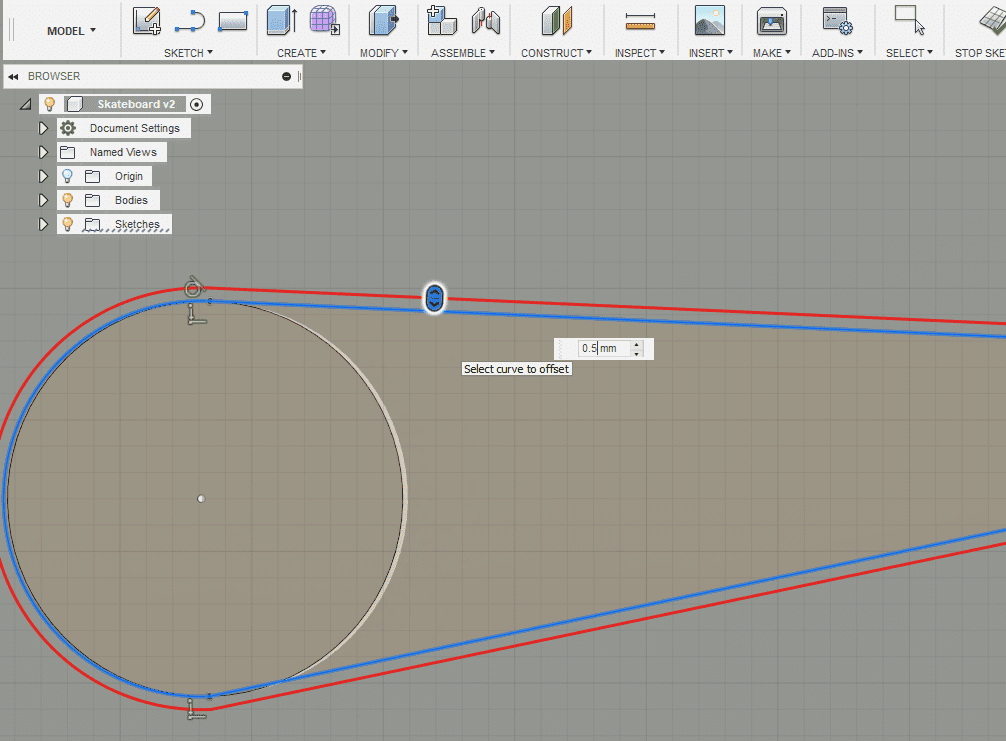This screenshot has width=1006, height=741.
Task: Open the SELECT menu
Action: (x=909, y=53)
